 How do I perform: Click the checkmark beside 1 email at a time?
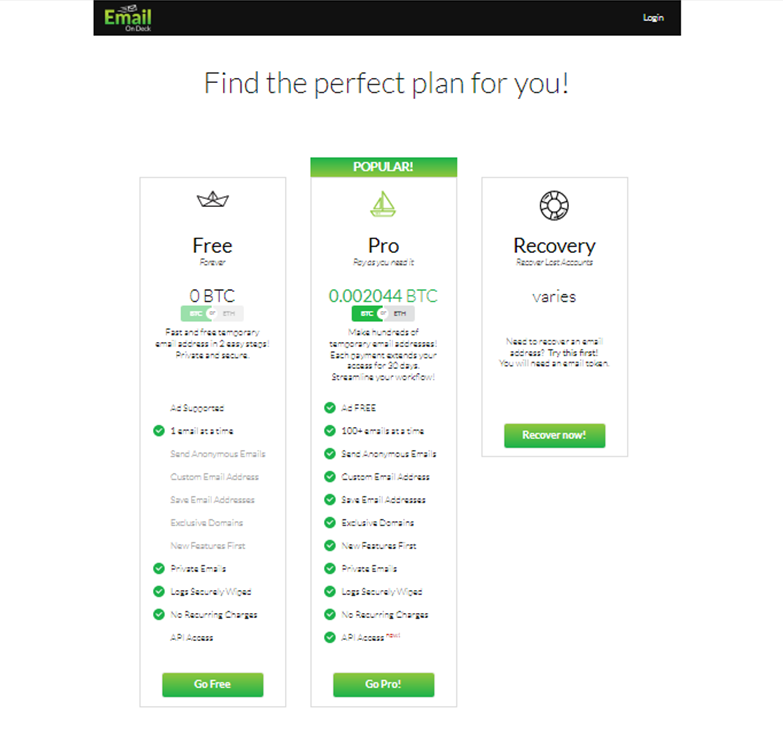159,431
